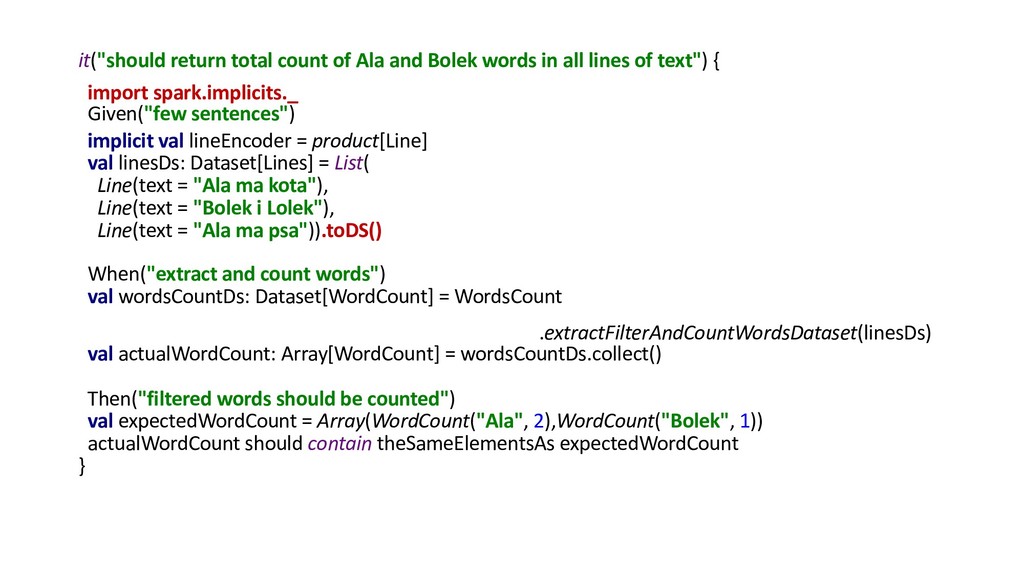Click the closing brace of the test block

[x=82, y=466]
